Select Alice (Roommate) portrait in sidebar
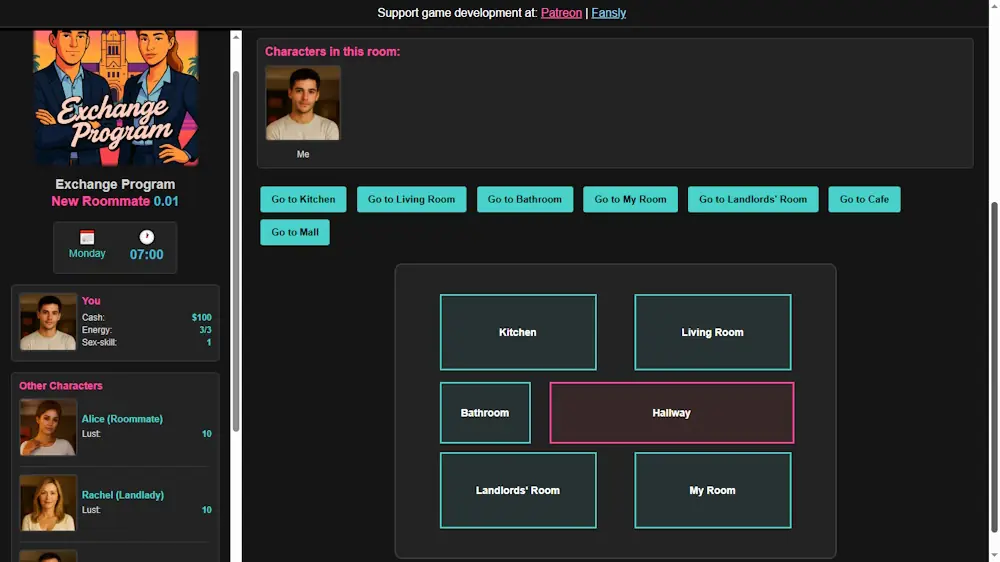 (x=48, y=427)
